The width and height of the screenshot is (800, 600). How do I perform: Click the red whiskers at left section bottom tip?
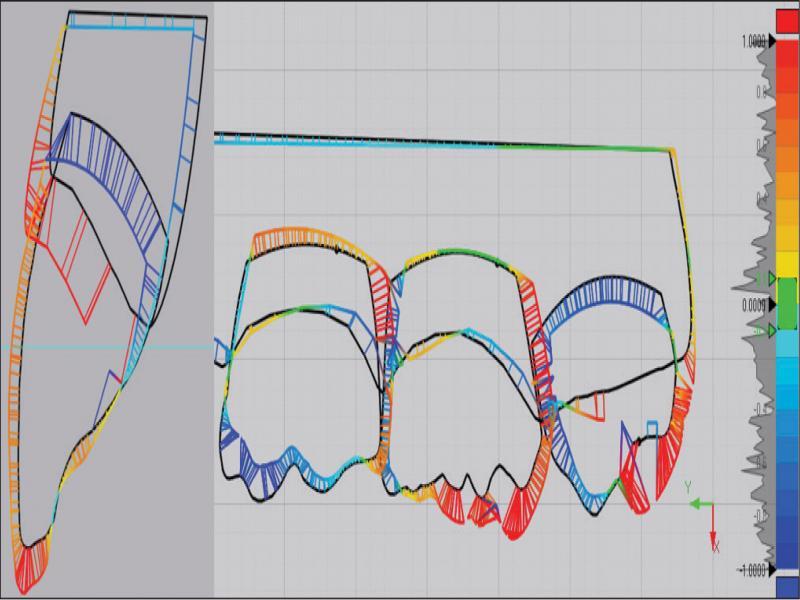coord(29,560)
